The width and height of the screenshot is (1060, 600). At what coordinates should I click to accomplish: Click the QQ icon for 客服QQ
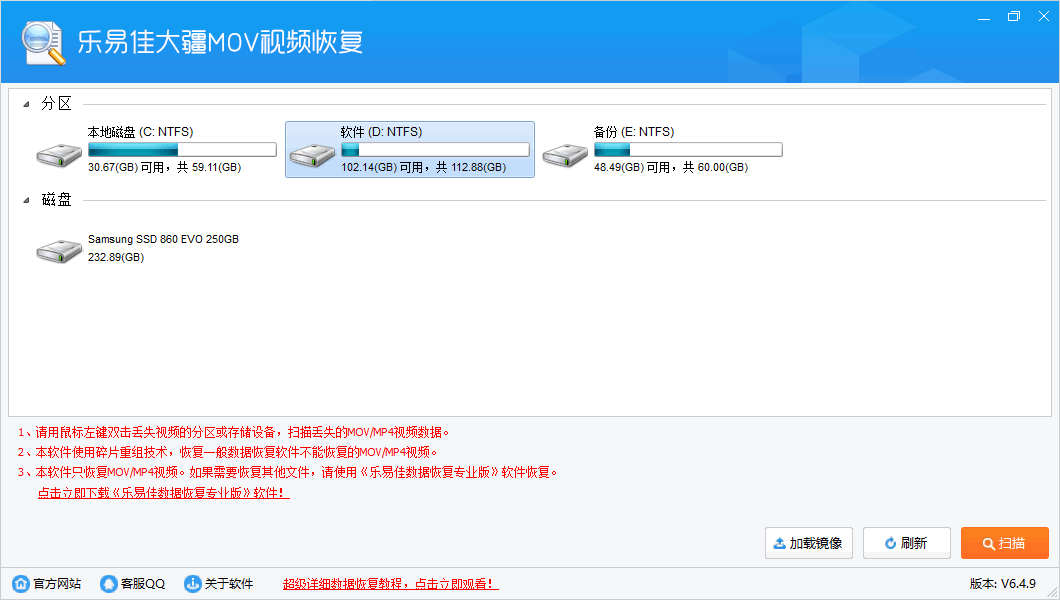(x=108, y=583)
